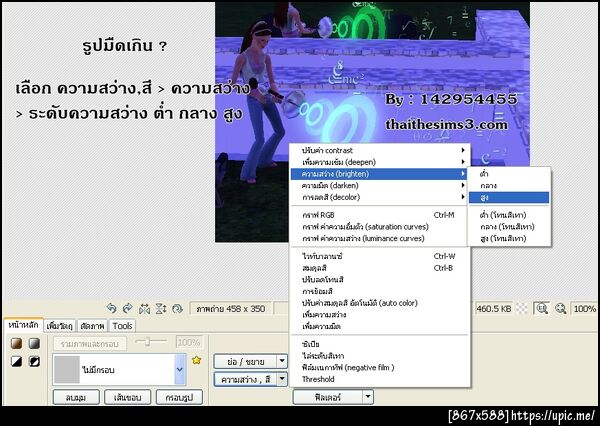
Task: Click the rotate arbitrary icon
Action: [177, 308]
